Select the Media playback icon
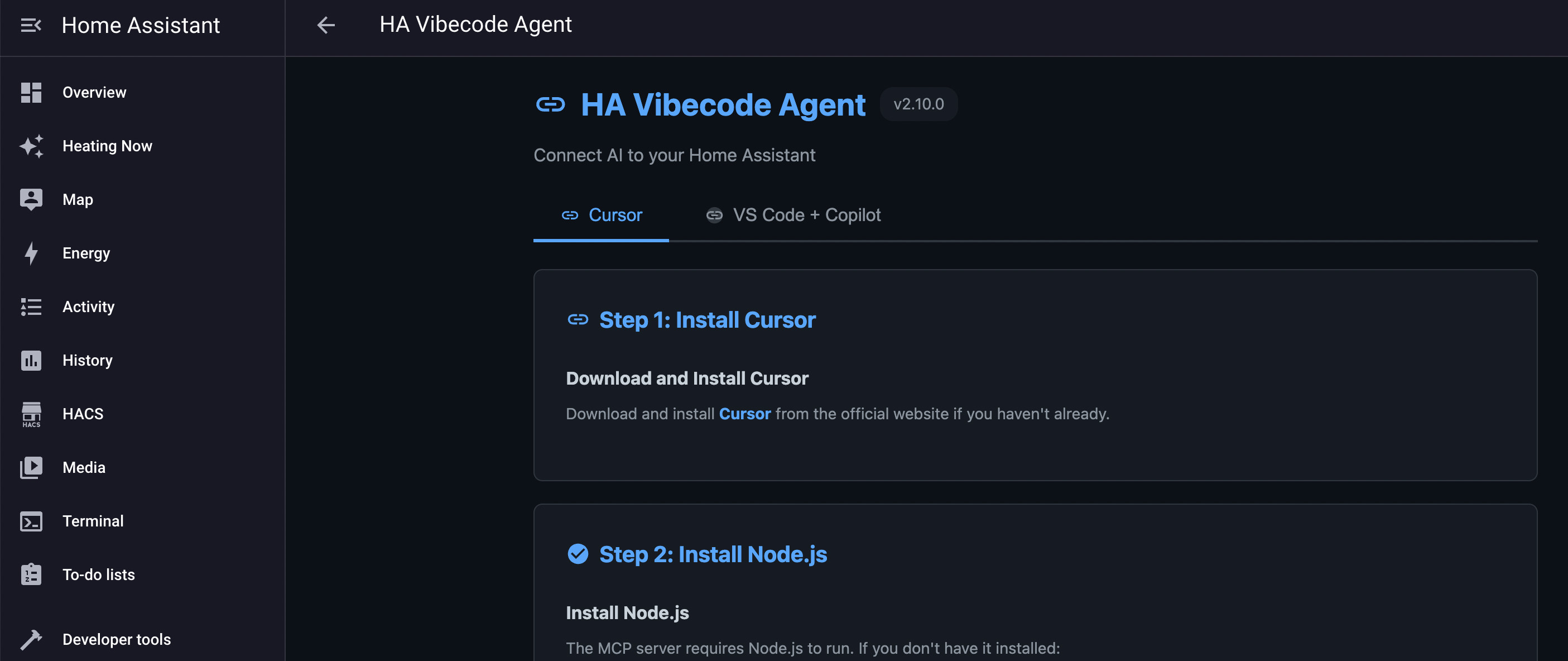The height and width of the screenshot is (661, 1568). 31,467
